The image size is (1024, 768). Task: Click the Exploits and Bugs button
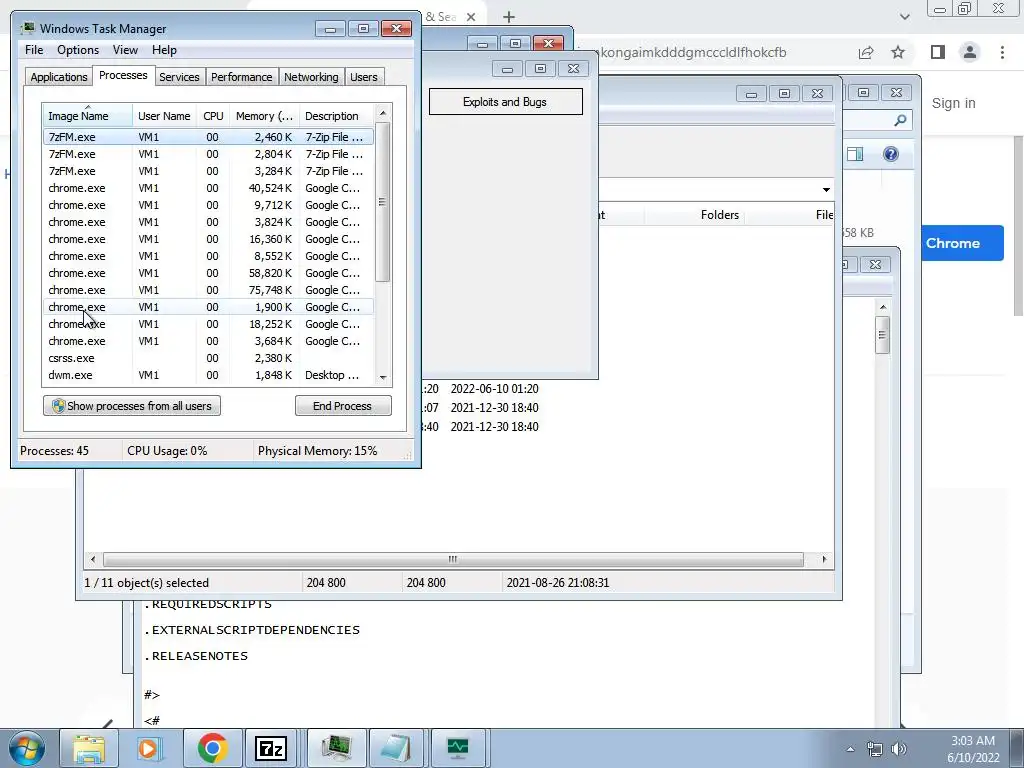click(505, 102)
